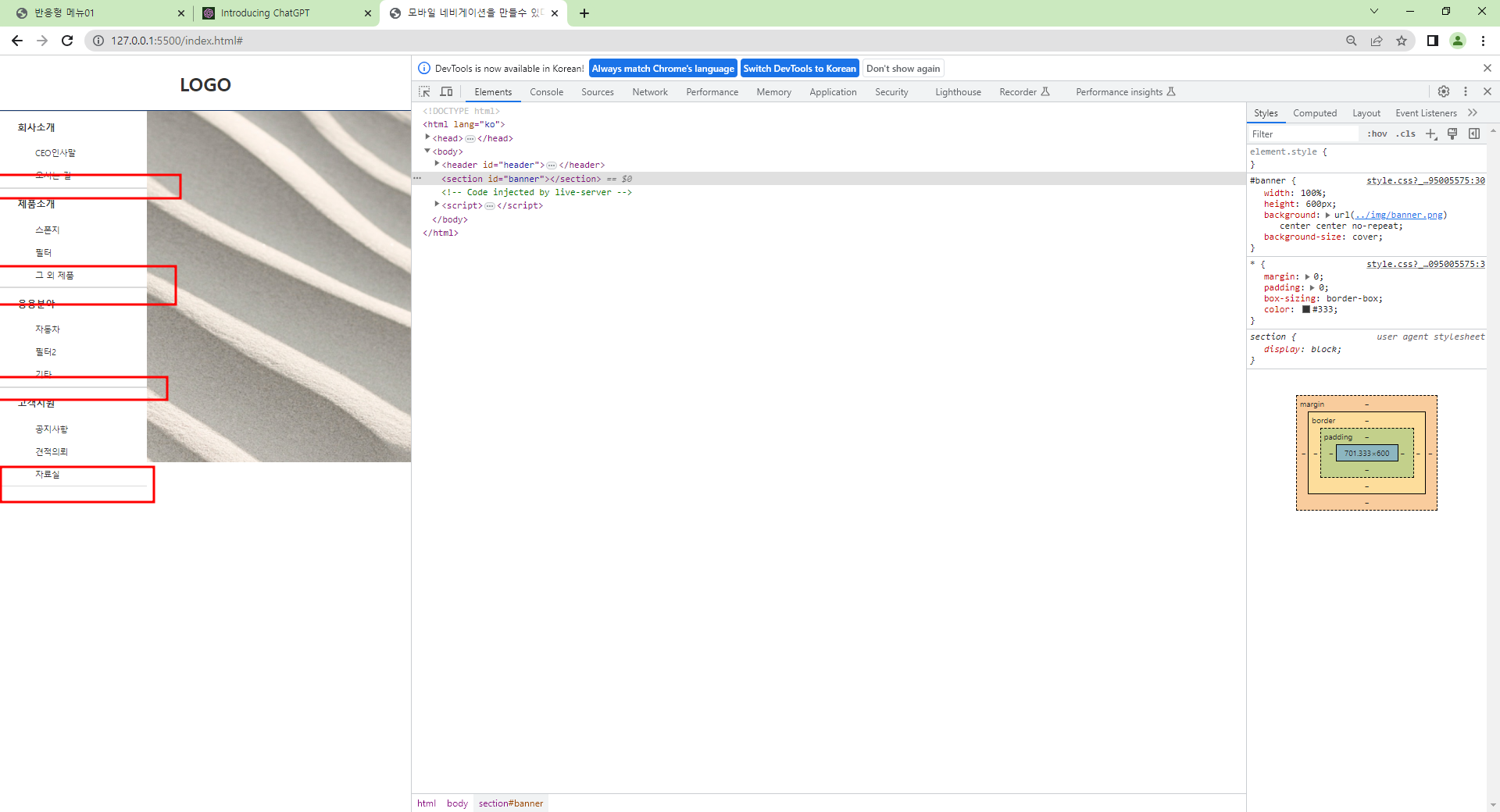Click browser forward arrow
Viewport: 1500px width, 812px height.
(x=42, y=41)
